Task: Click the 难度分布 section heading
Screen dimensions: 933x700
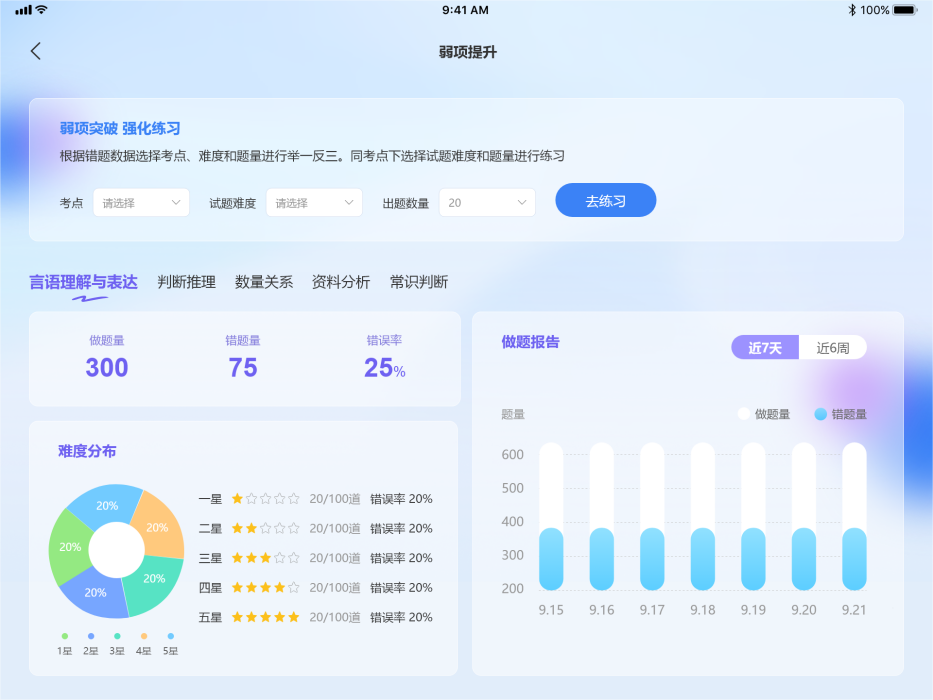Action: tap(87, 451)
